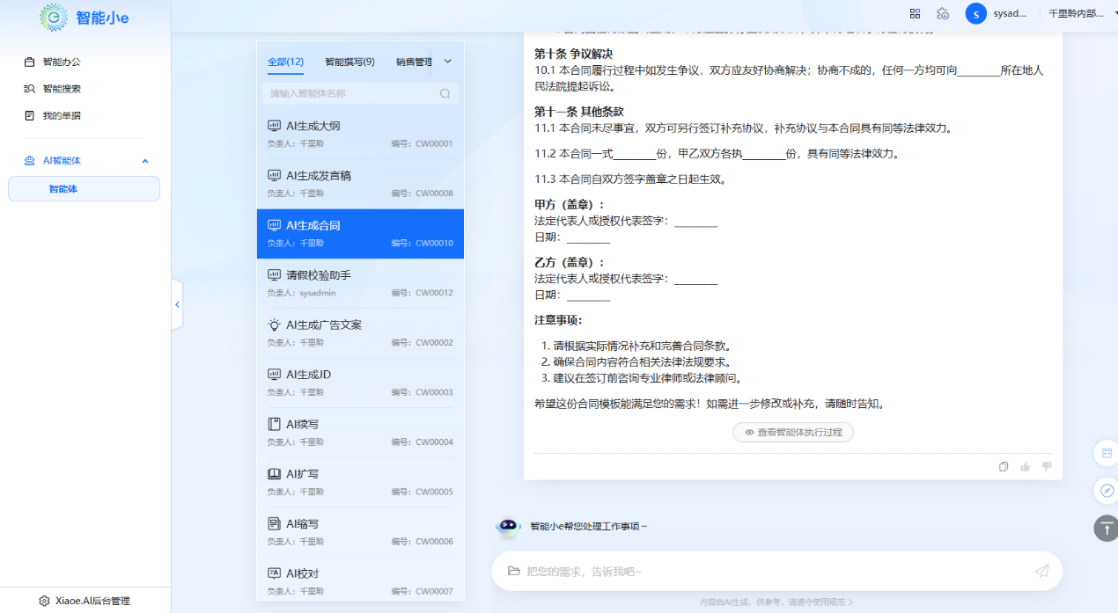
Task: Open the app grid icon in header
Action: click(x=915, y=13)
